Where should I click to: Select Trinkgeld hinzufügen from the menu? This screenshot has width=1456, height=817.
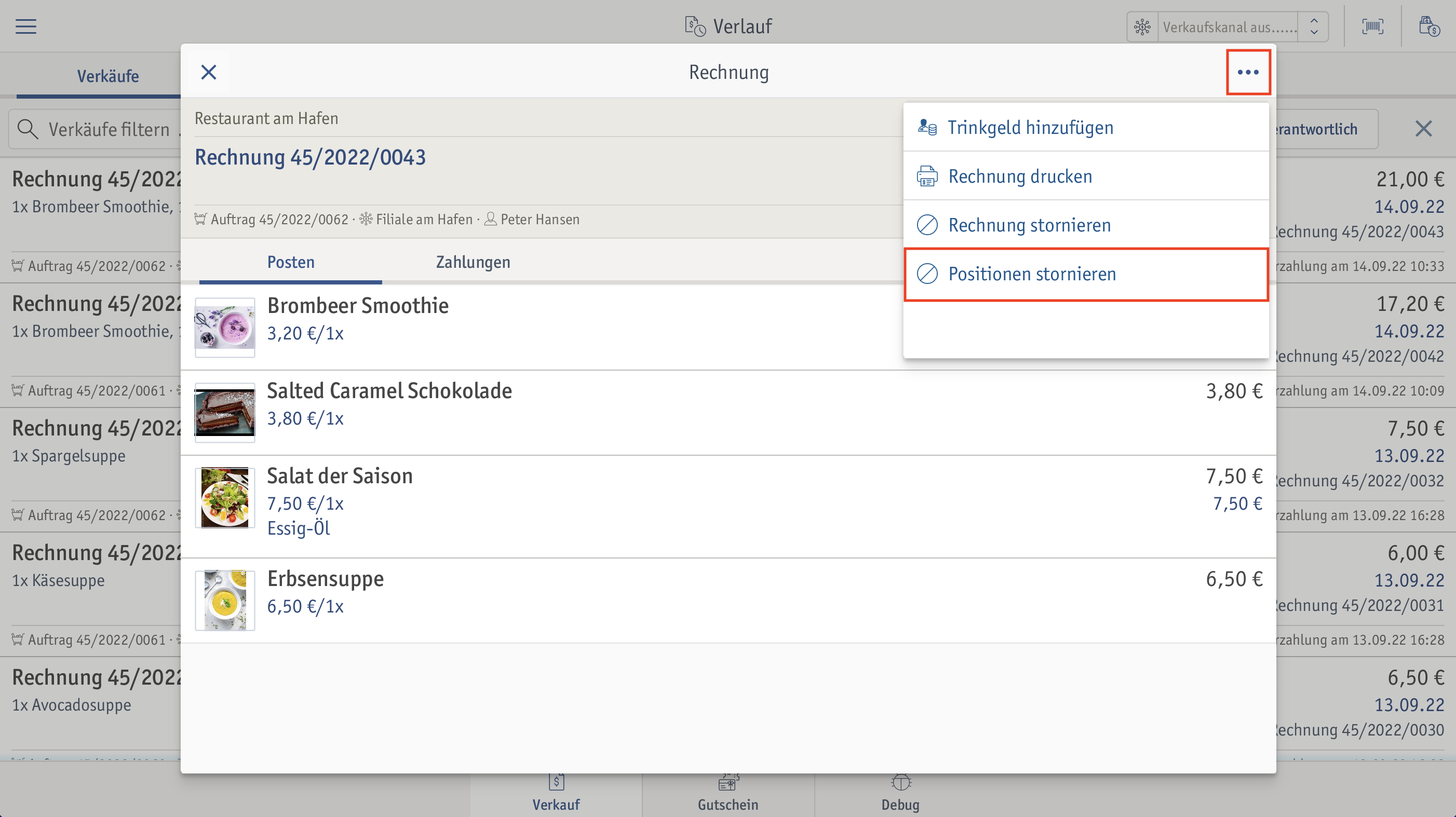1086,127
